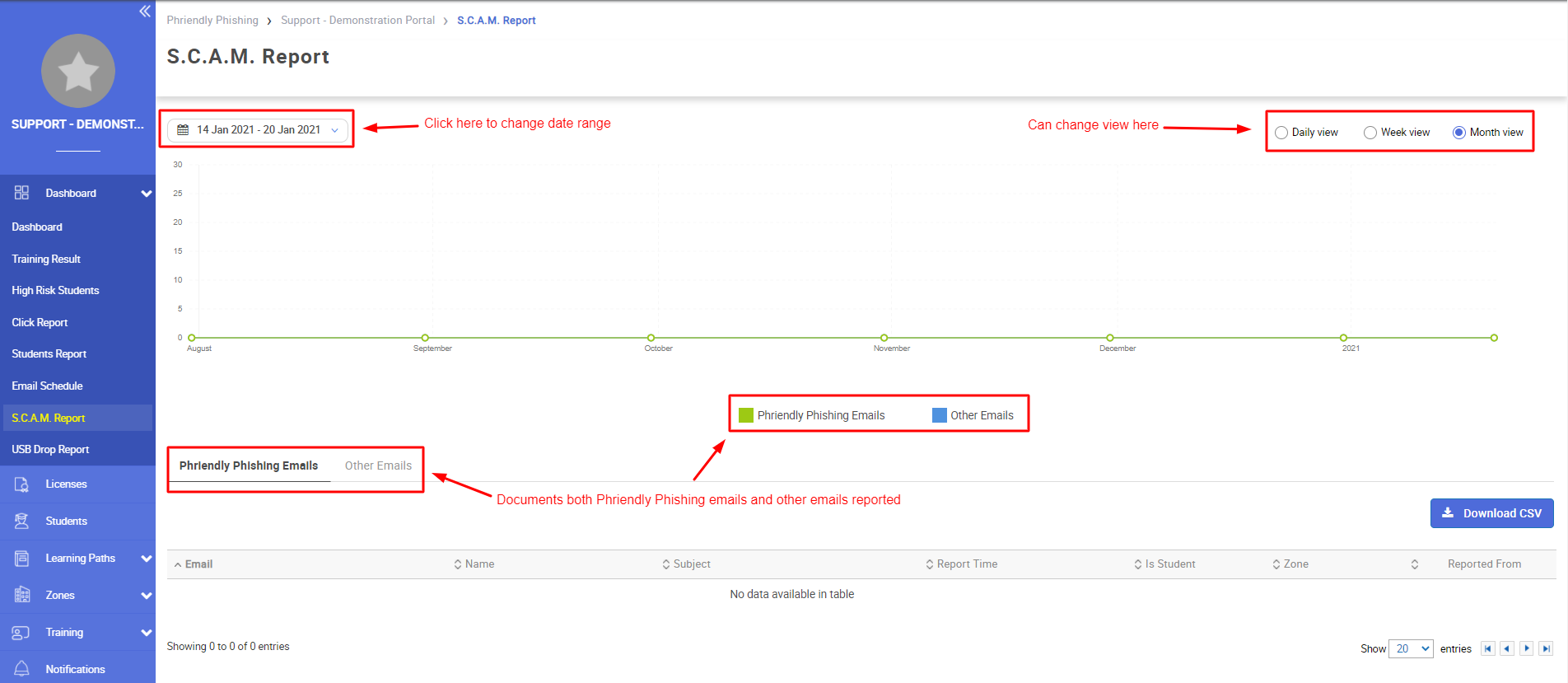Image resolution: width=1568 pixels, height=683 pixels.
Task: Sort table by Report Time column
Action: [961, 564]
